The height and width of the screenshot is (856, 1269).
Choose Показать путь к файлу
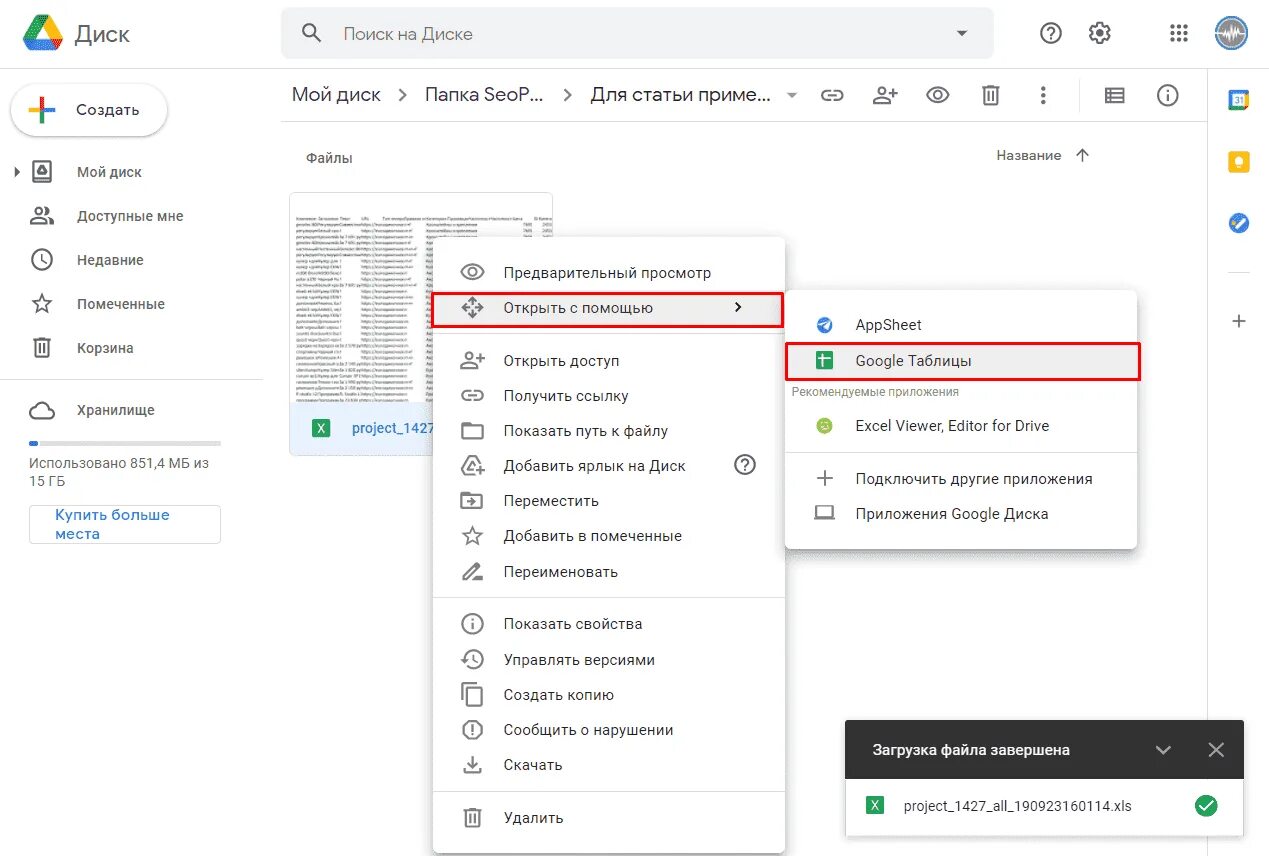tap(609, 431)
